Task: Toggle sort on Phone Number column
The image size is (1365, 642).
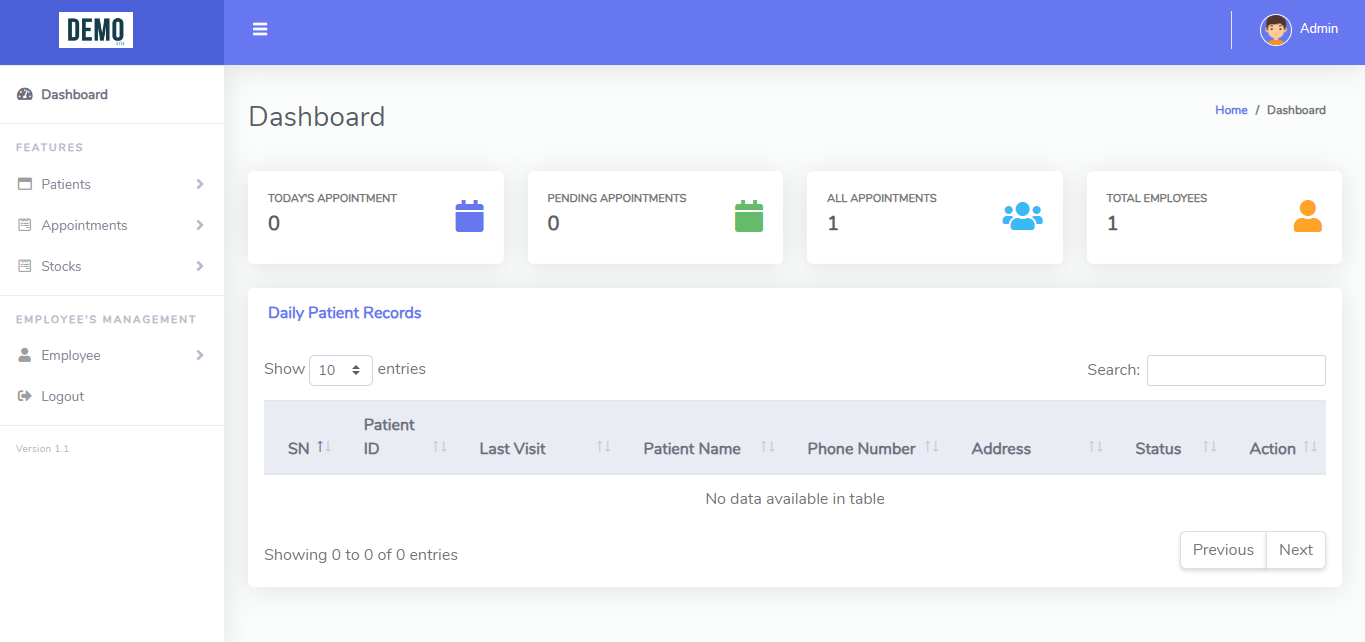Action: coord(931,447)
